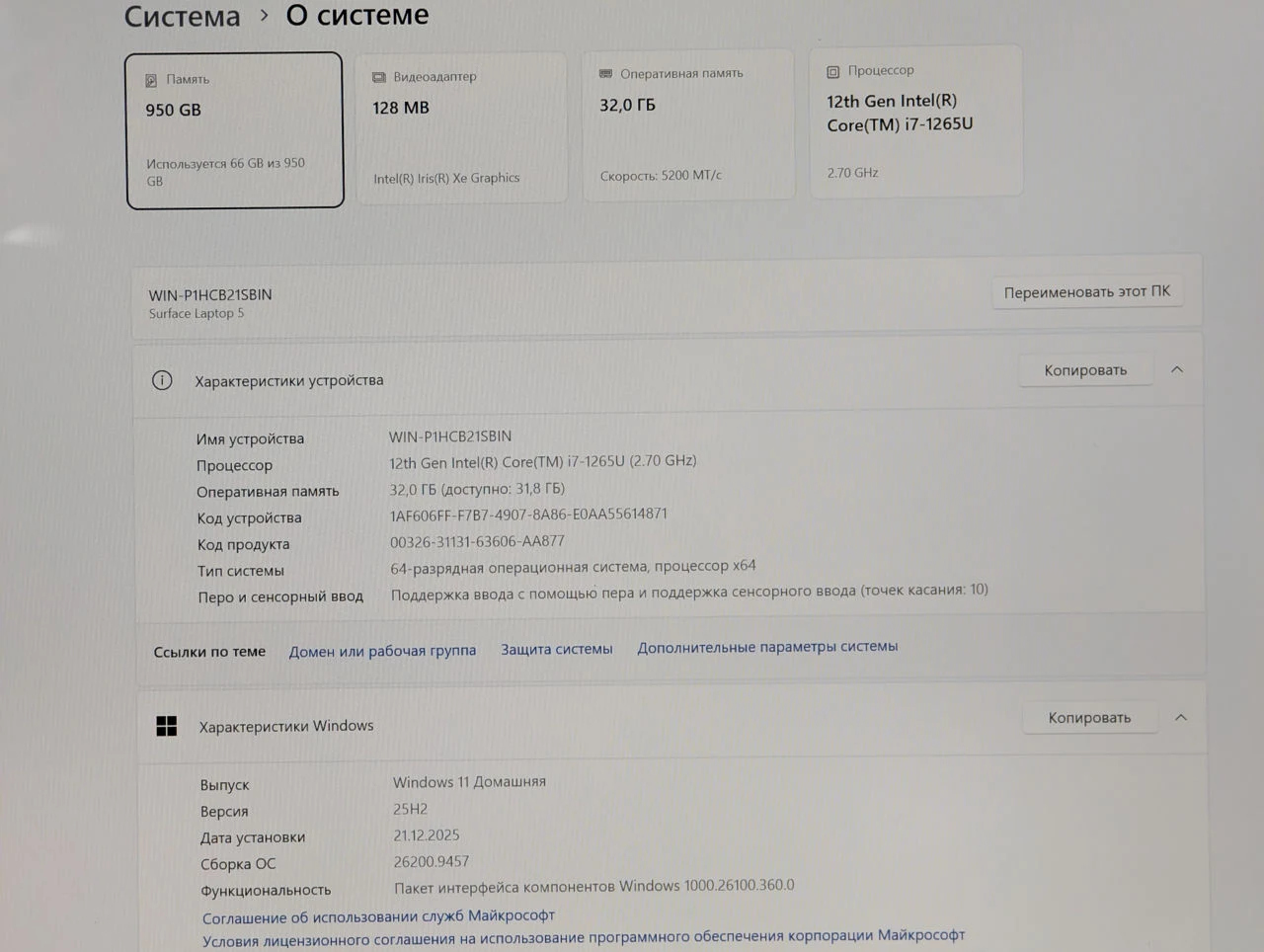Click install date value 21.12.2025
This screenshot has width=1264, height=952.
pos(427,835)
